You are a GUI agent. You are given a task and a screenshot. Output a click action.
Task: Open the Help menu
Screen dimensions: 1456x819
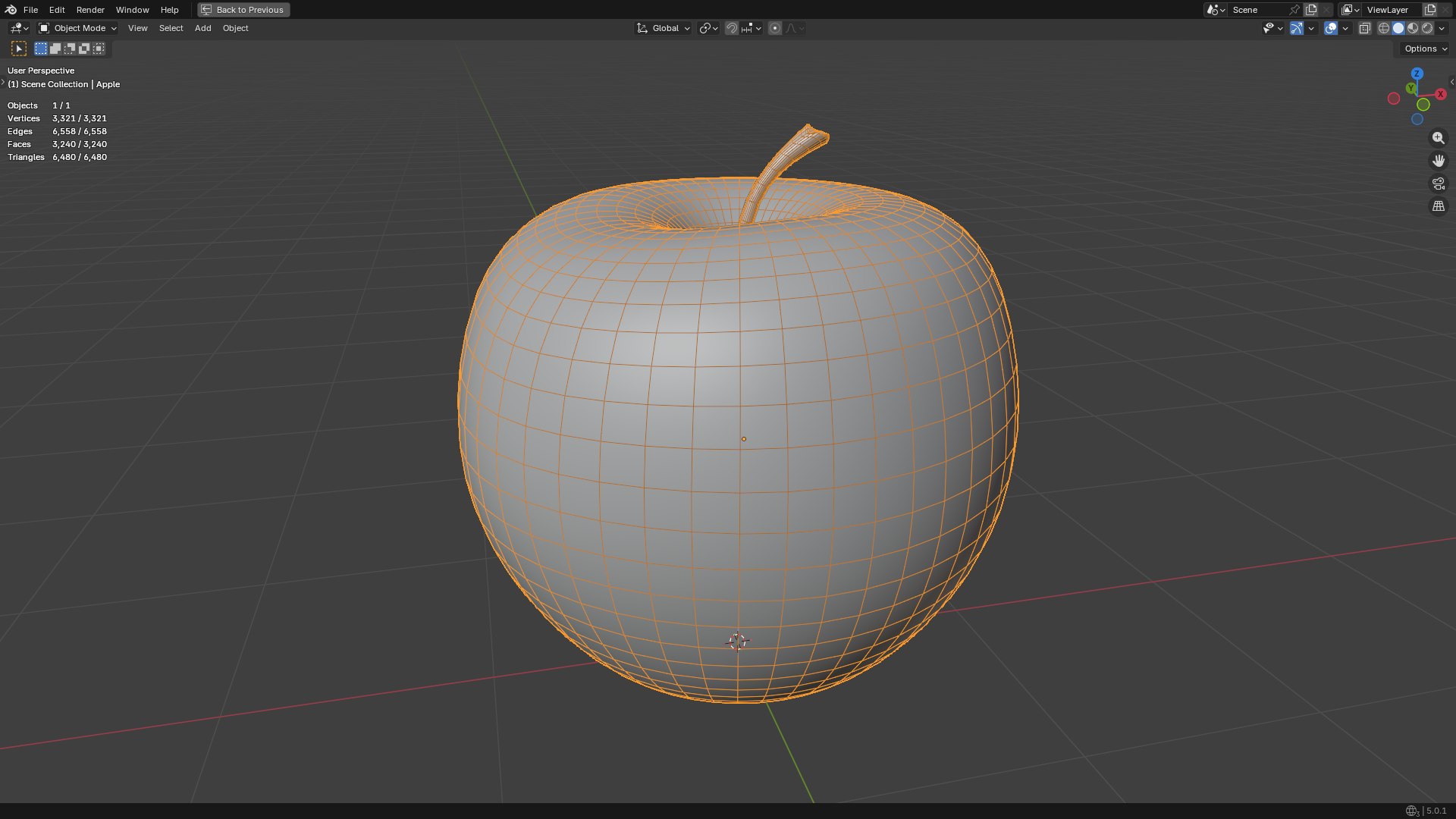169,10
